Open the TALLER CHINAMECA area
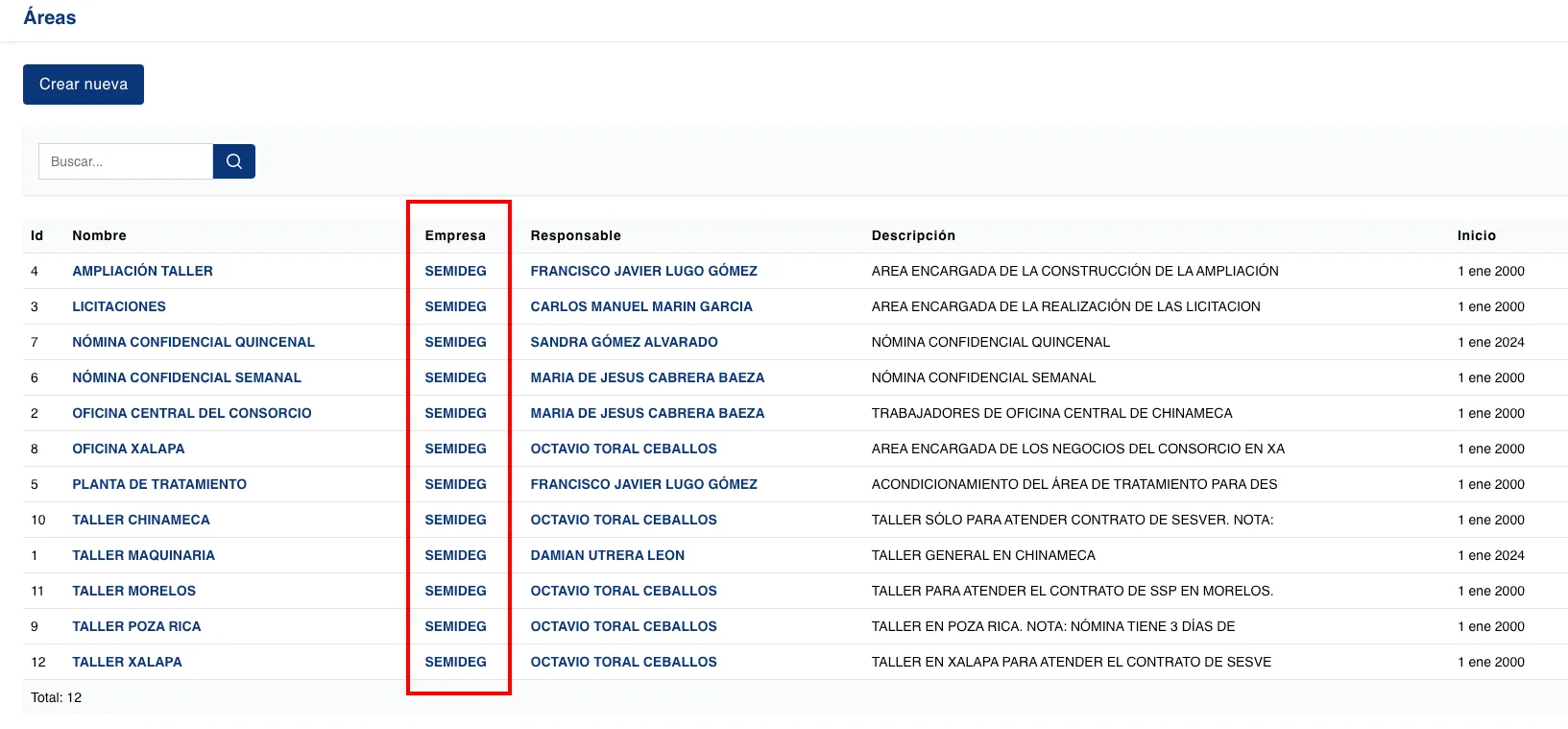The height and width of the screenshot is (729, 1568). [x=141, y=520]
